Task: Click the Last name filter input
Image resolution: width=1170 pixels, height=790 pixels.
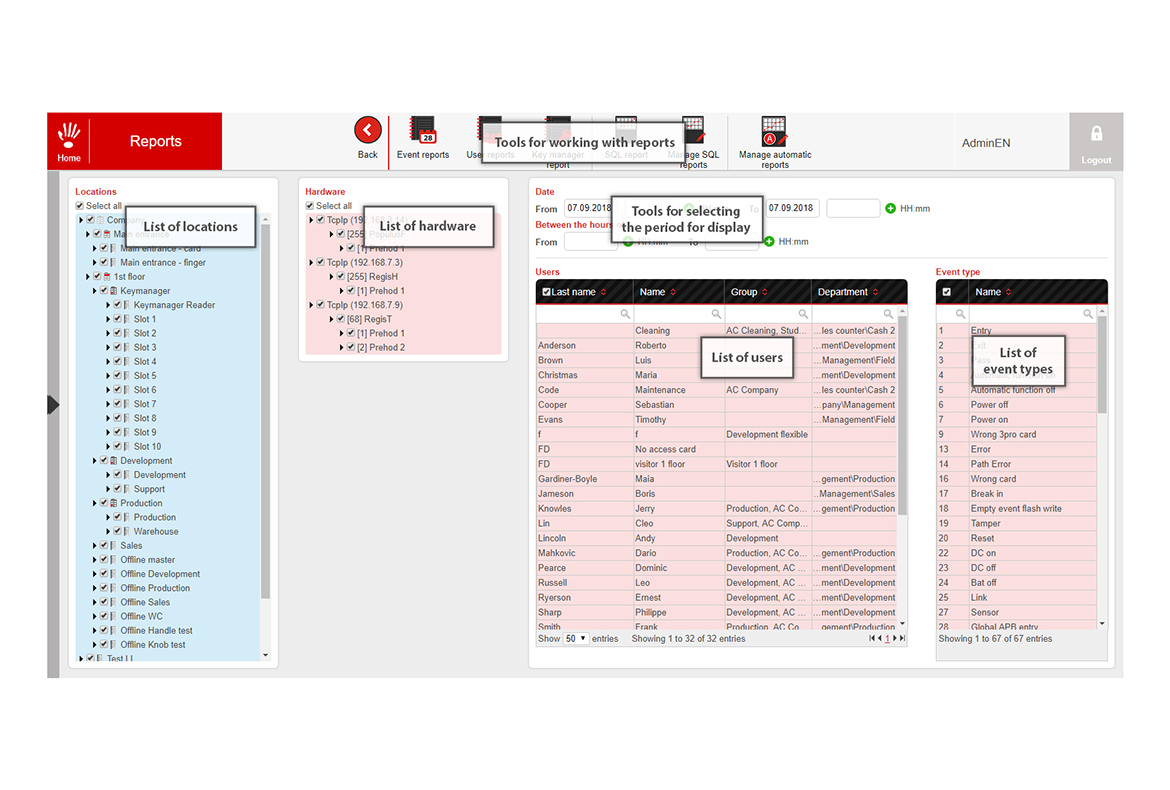Action: (x=584, y=314)
